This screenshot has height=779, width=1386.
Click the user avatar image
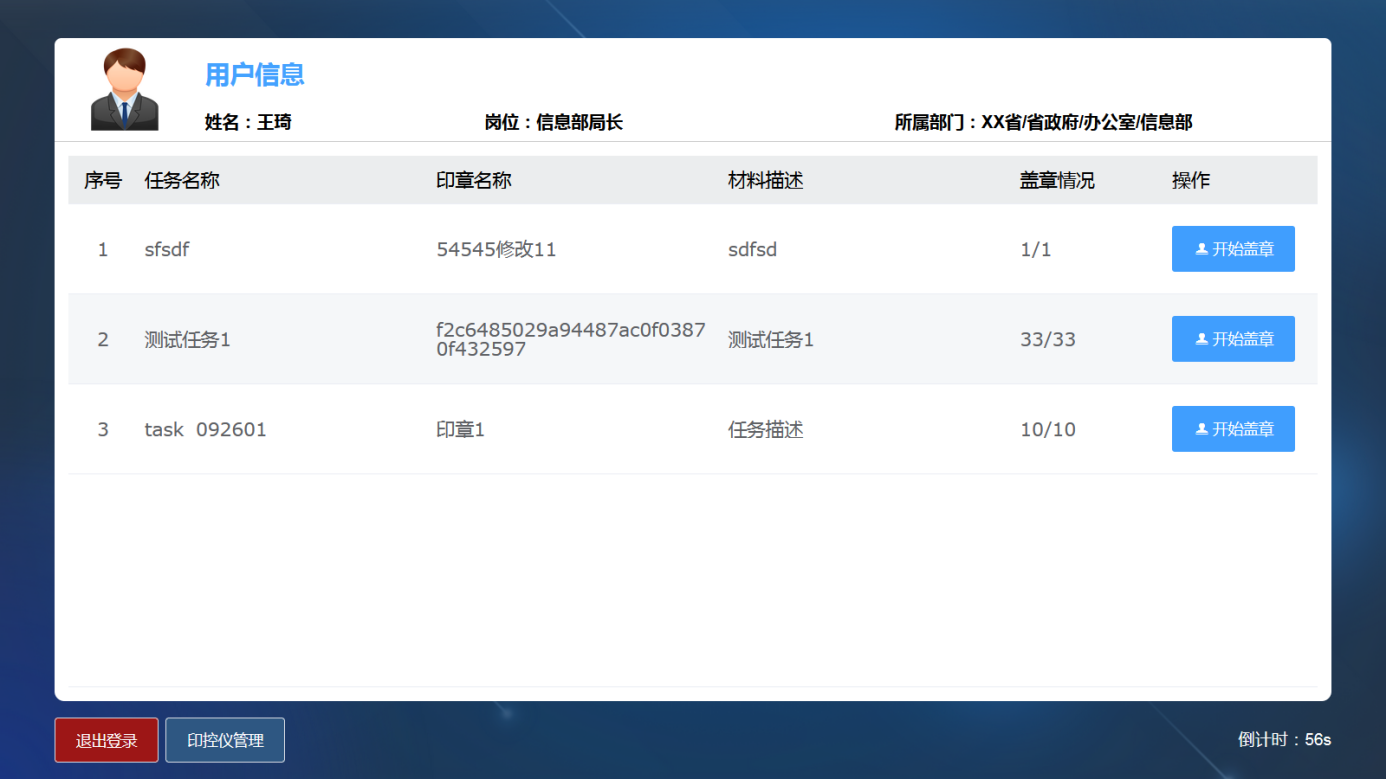click(x=125, y=89)
